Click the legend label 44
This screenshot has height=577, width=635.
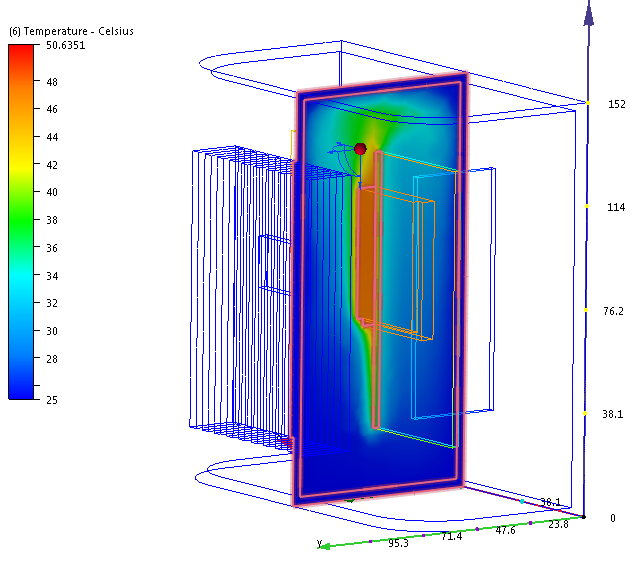click(x=52, y=137)
